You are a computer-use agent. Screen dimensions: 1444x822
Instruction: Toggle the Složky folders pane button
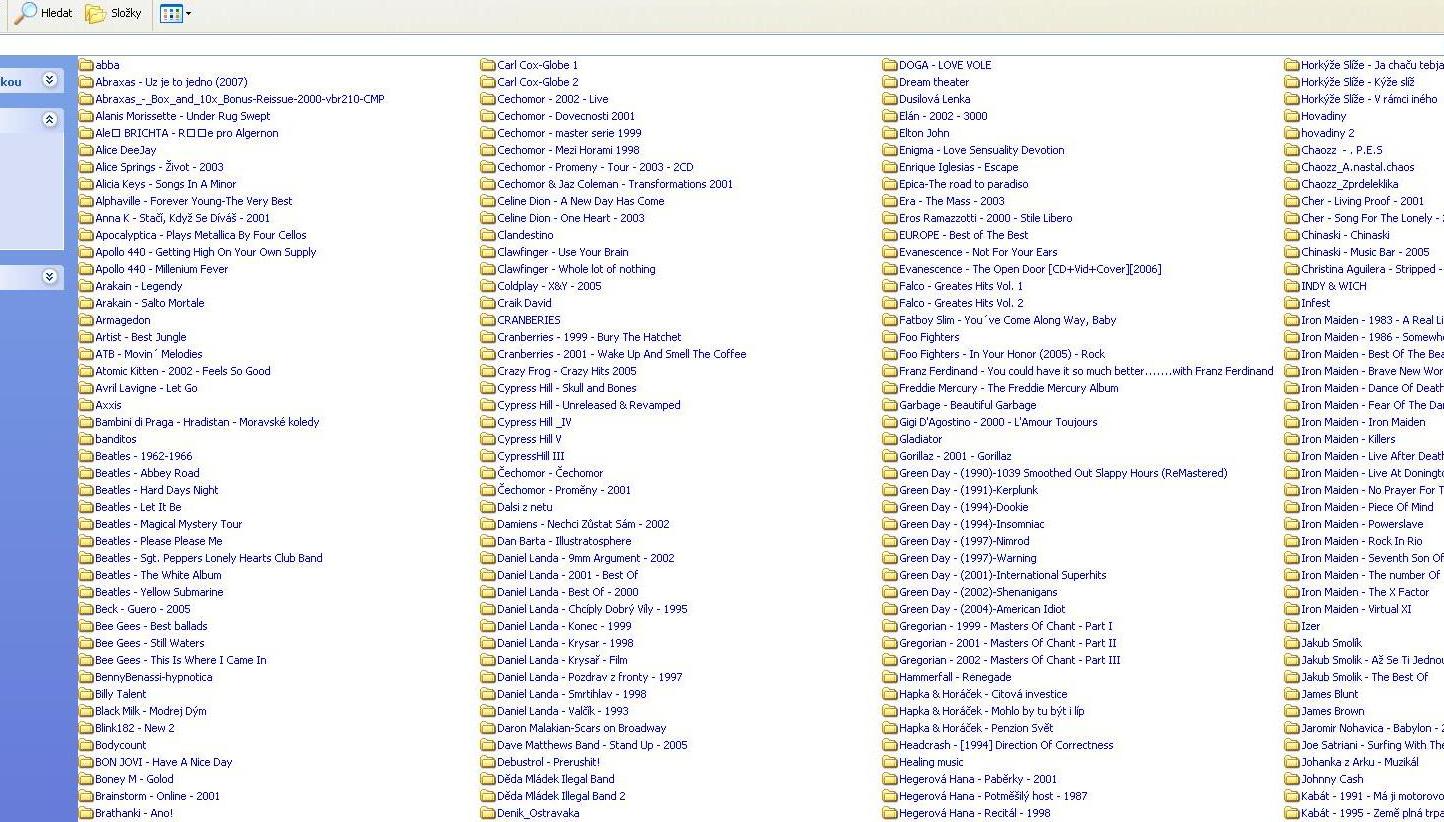click(x=113, y=13)
